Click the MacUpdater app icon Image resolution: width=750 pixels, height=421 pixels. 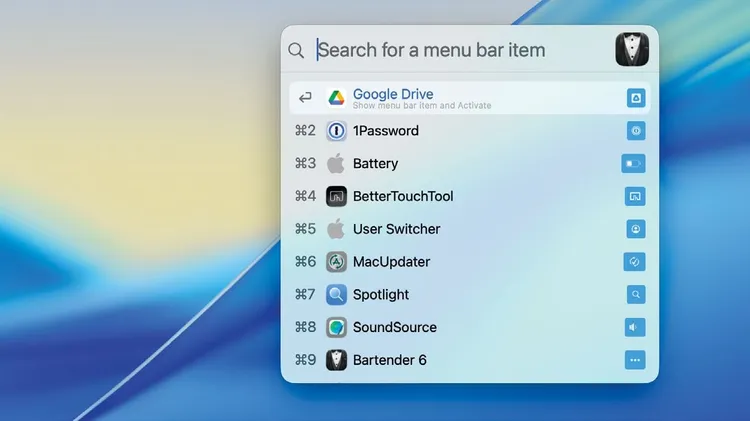click(336, 262)
